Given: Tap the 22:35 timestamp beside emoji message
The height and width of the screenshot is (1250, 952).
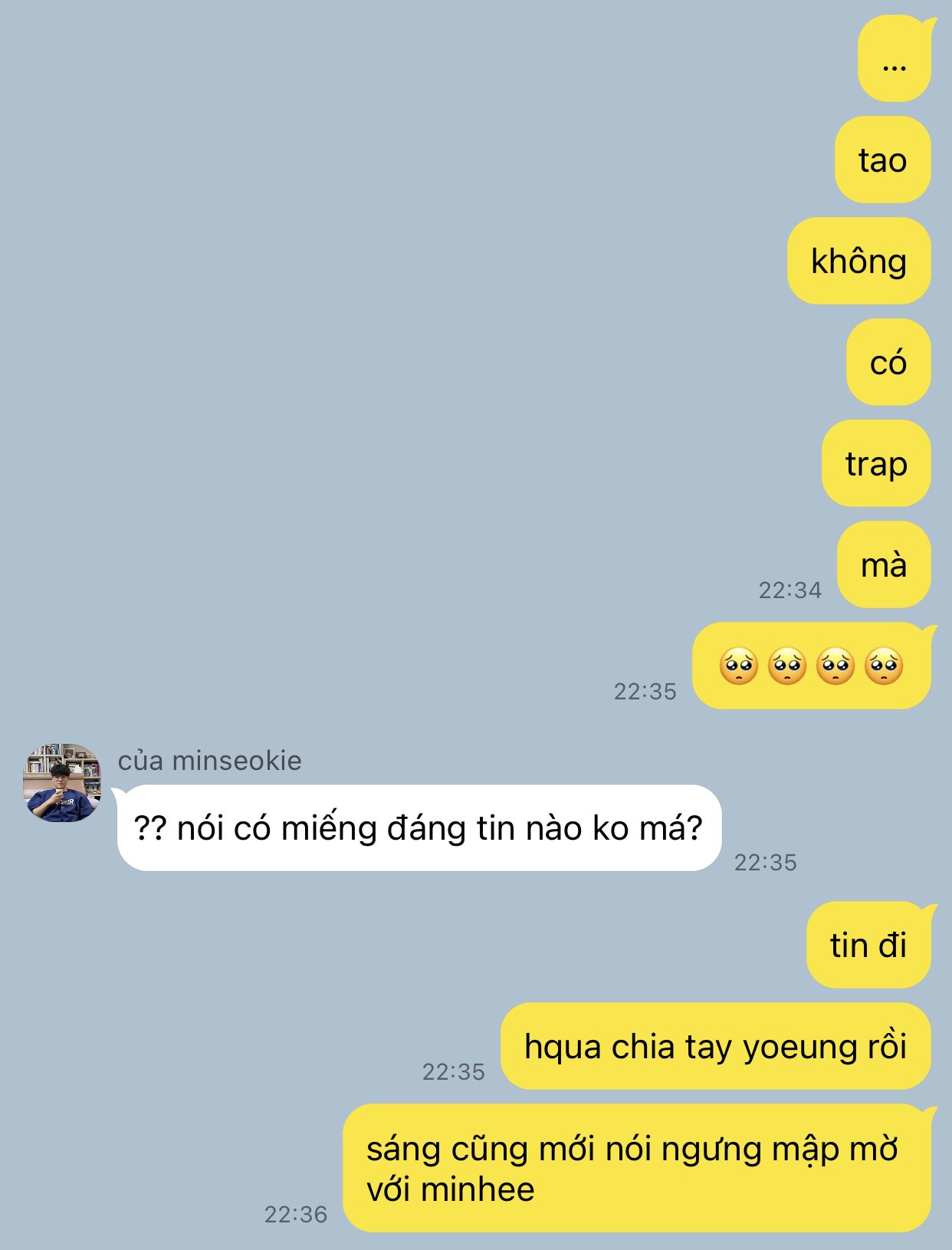Looking at the screenshot, I should [x=645, y=692].
